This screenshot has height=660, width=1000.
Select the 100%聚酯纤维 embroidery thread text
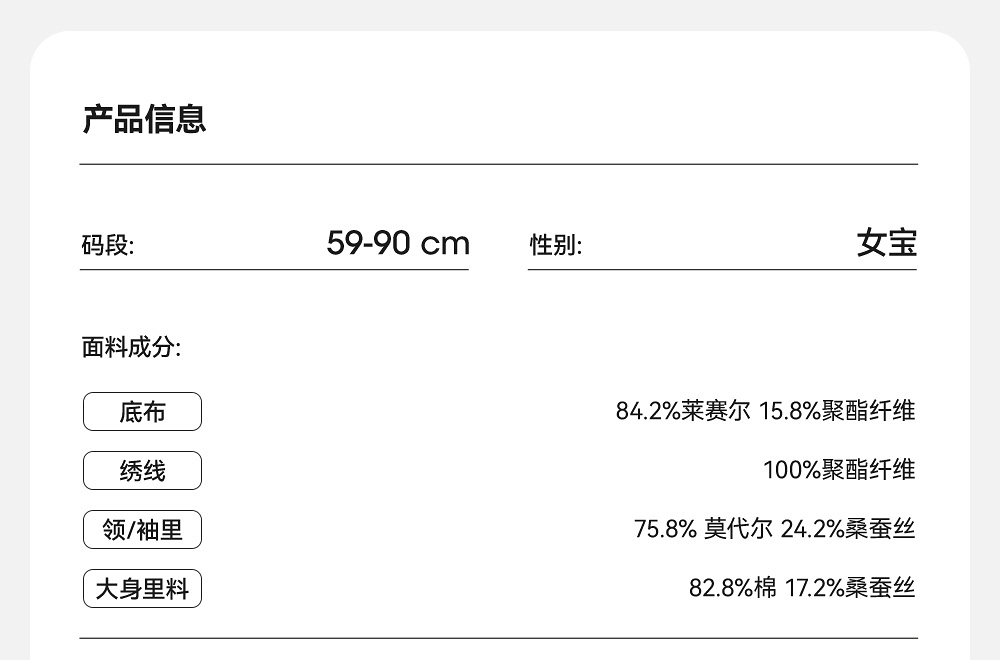pos(839,470)
